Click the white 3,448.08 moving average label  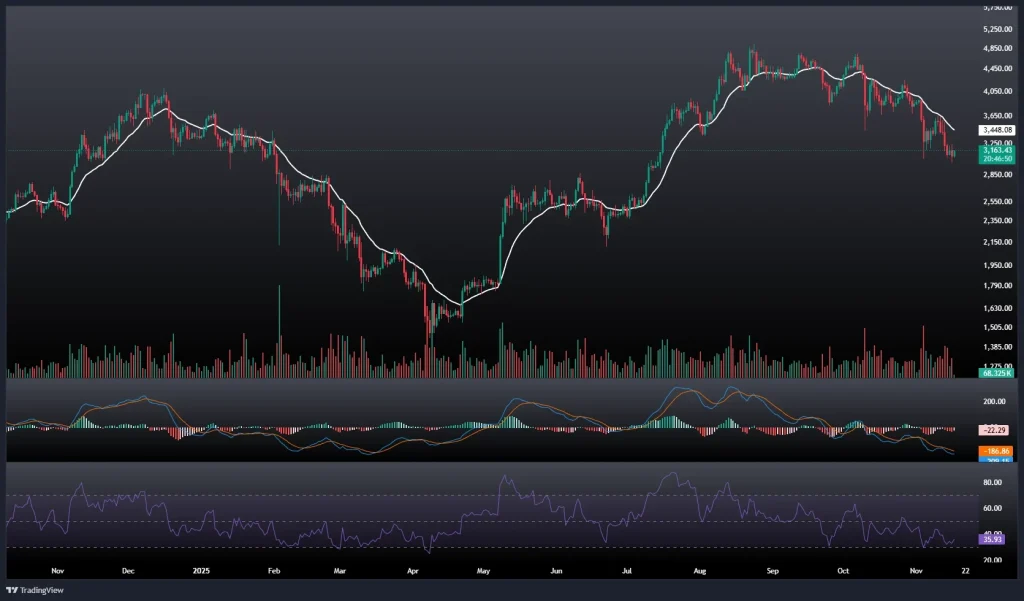tap(998, 130)
